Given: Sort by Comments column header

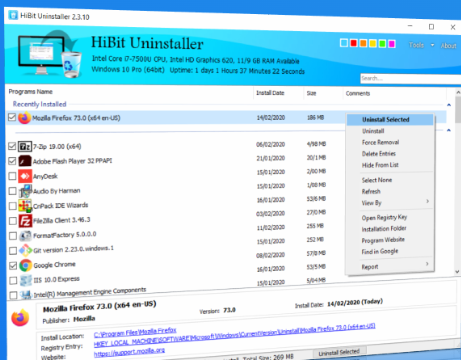Looking at the screenshot, I should [x=358, y=94].
